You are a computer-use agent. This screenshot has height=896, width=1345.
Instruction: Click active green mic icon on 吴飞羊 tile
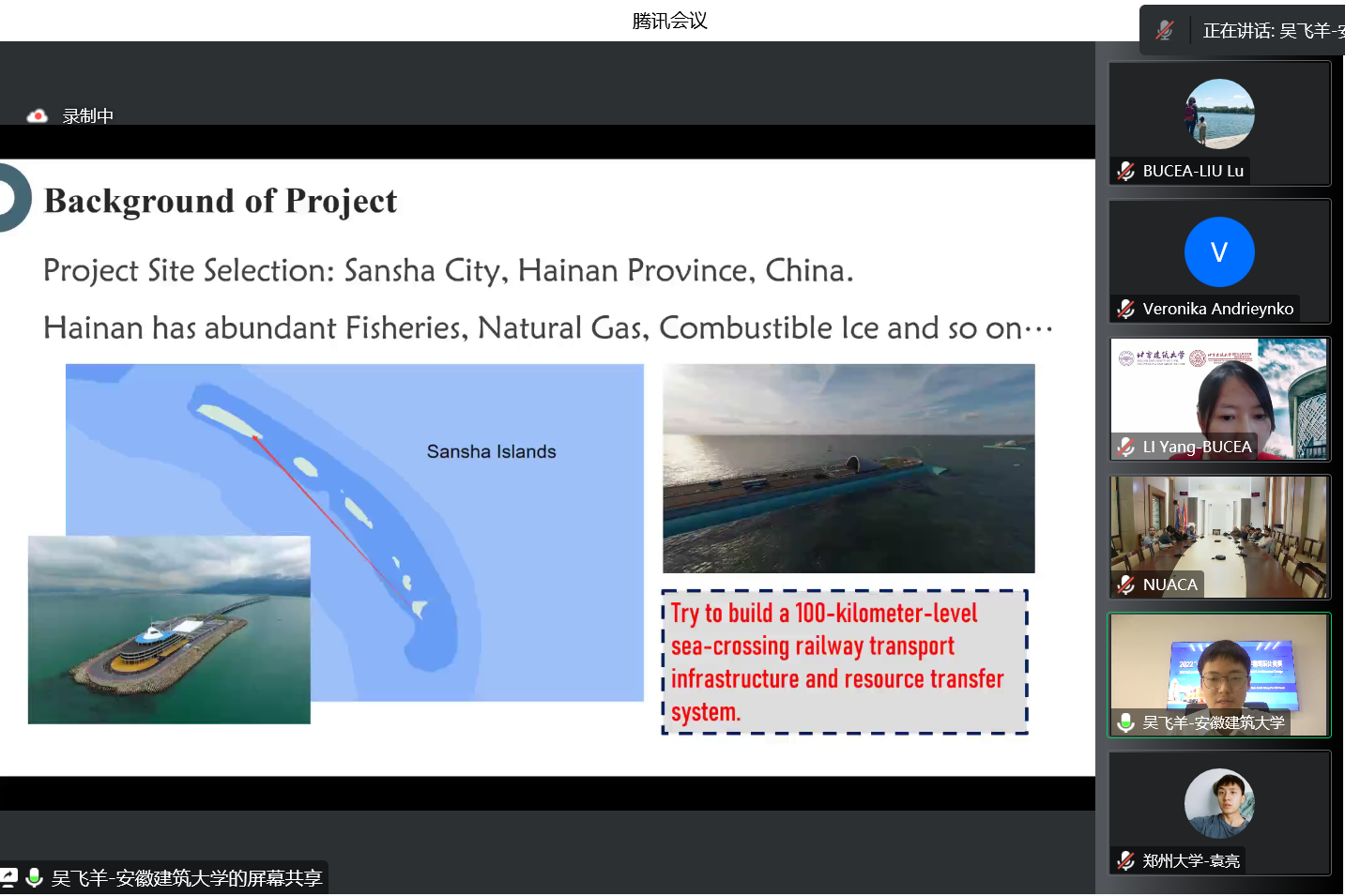pos(1126,722)
